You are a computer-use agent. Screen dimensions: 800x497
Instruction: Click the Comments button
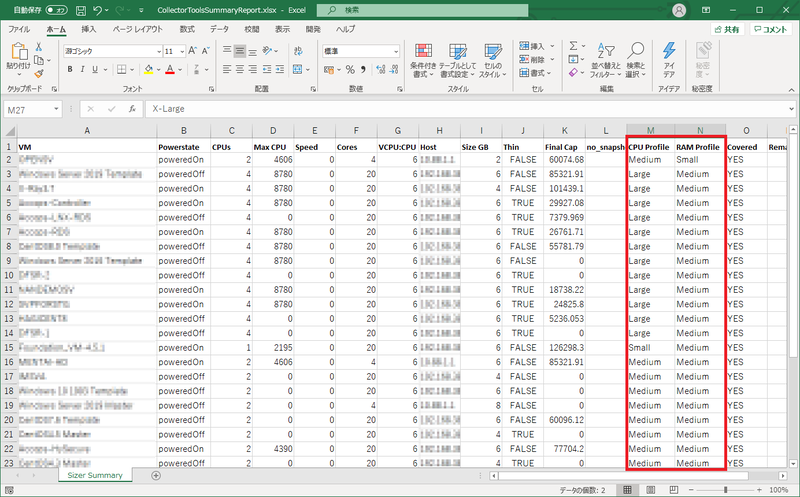pos(770,30)
